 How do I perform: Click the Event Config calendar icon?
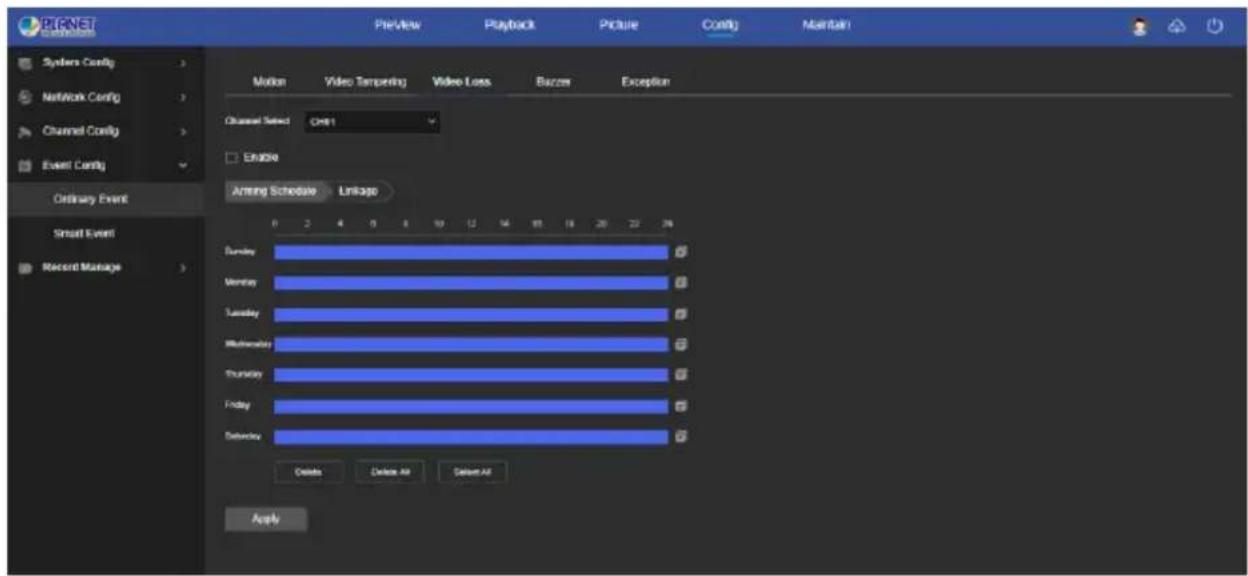click(x=26, y=165)
